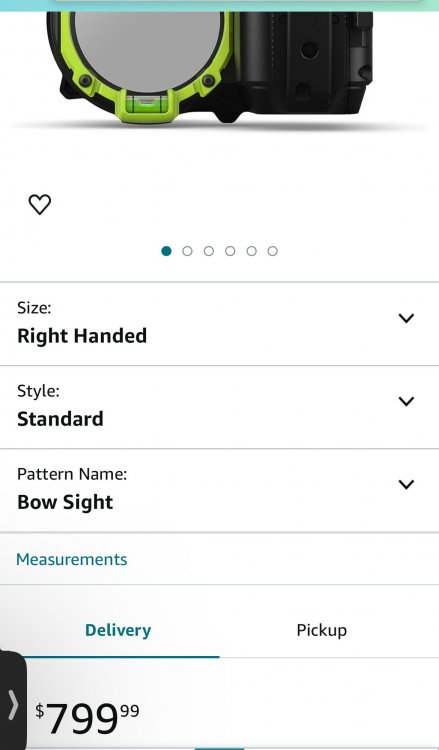The height and width of the screenshot is (750, 439).
Task: Open Bow Sight pattern option row
Action: [x=220, y=490]
